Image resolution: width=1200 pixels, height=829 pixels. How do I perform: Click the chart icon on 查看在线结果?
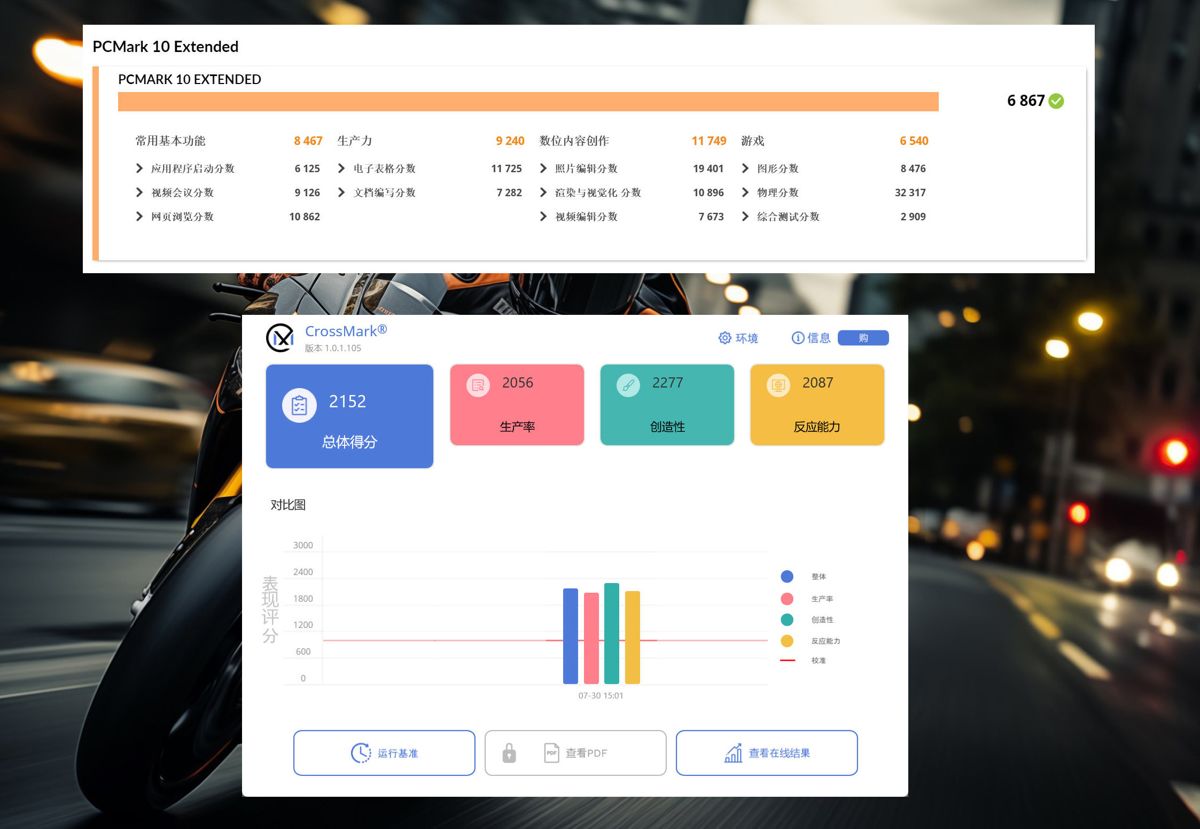coord(734,753)
